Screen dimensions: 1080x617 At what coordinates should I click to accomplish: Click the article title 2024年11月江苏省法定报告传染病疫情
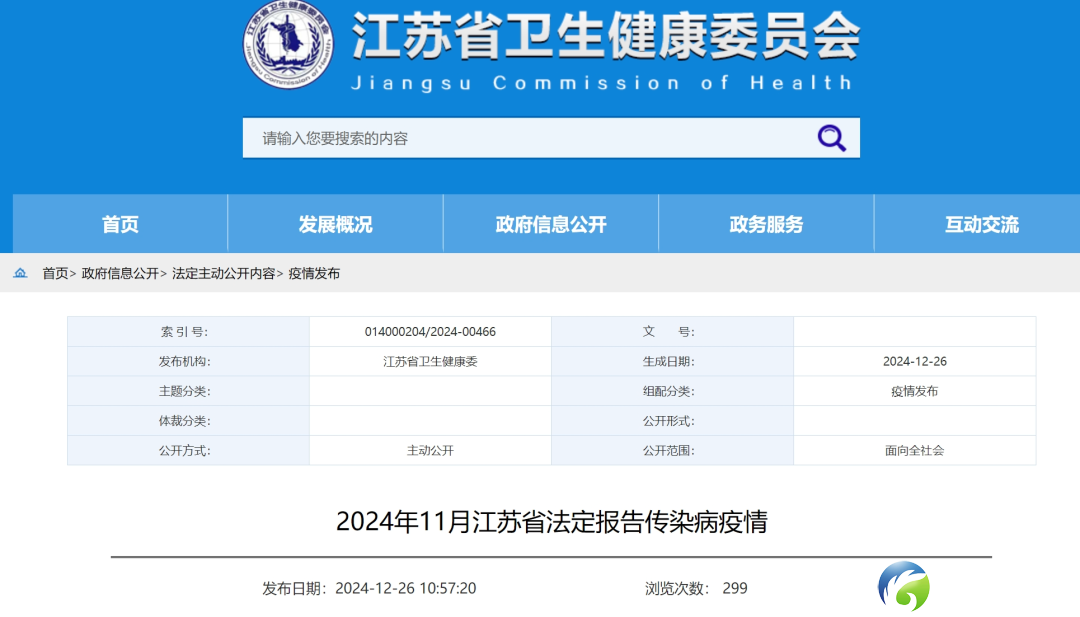(551, 521)
